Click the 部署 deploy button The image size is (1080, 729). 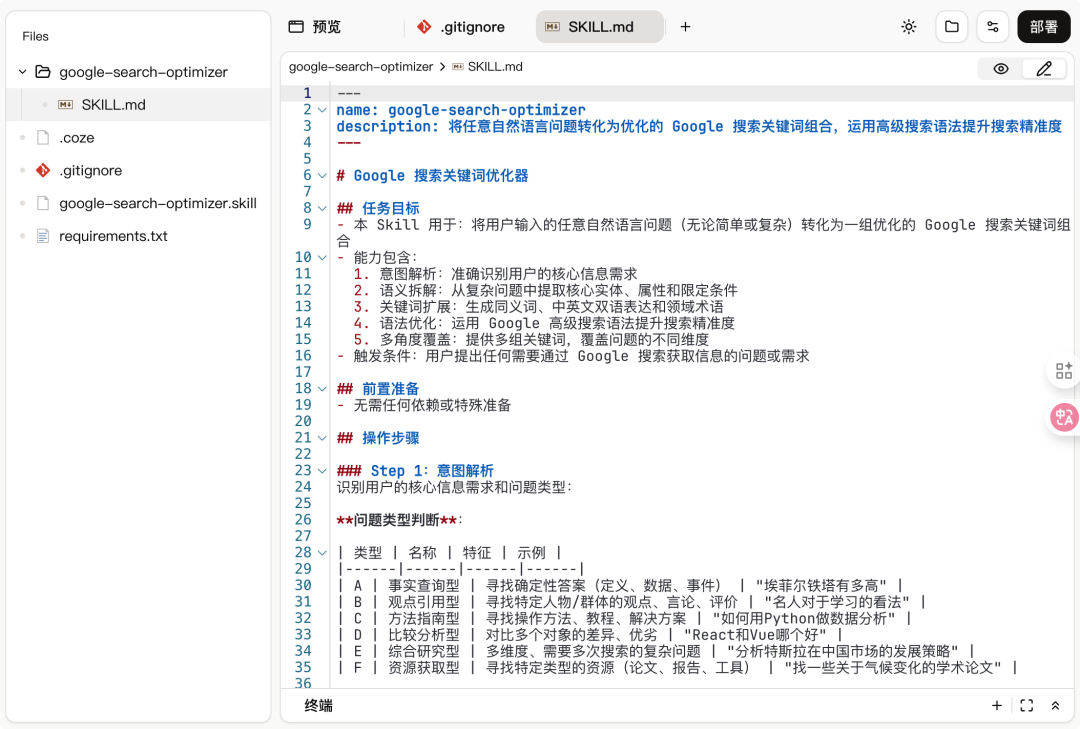click(1043, 27)
